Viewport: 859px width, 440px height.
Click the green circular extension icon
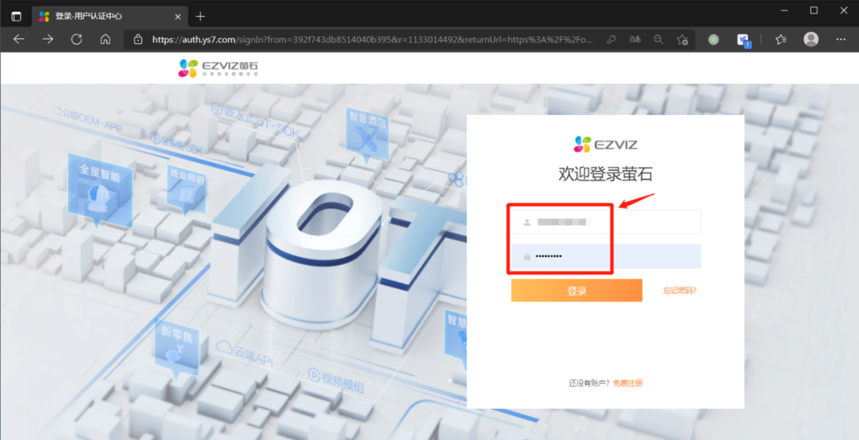pos(713,39)
